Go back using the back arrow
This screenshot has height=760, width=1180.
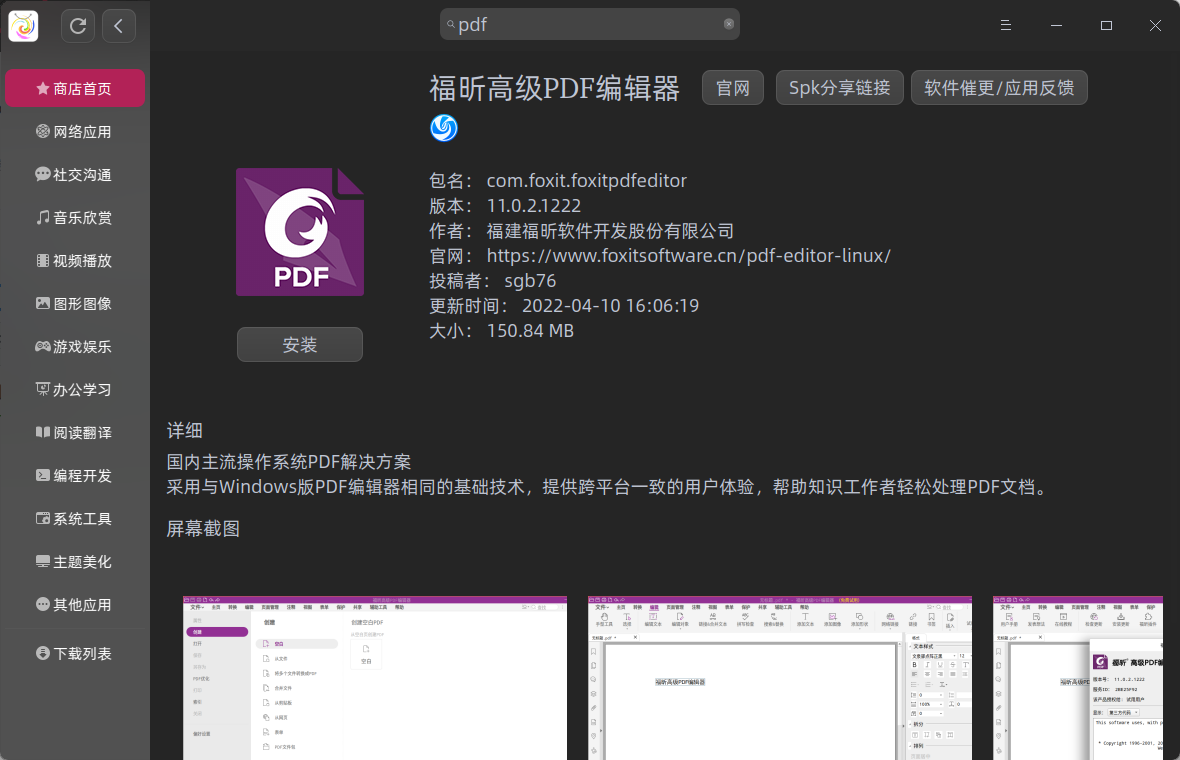pyautogui.click(x=118, y=25)
